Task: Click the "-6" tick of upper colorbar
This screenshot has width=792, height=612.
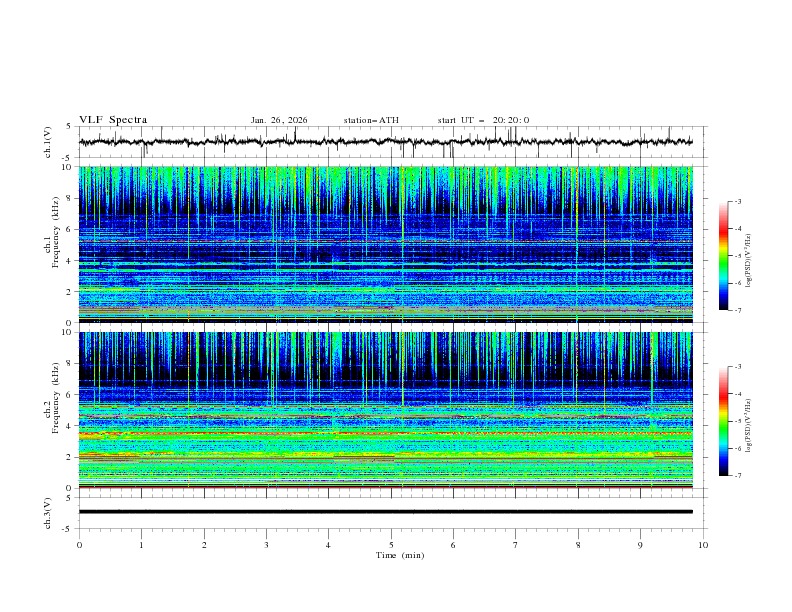Action: pos(737,283)
